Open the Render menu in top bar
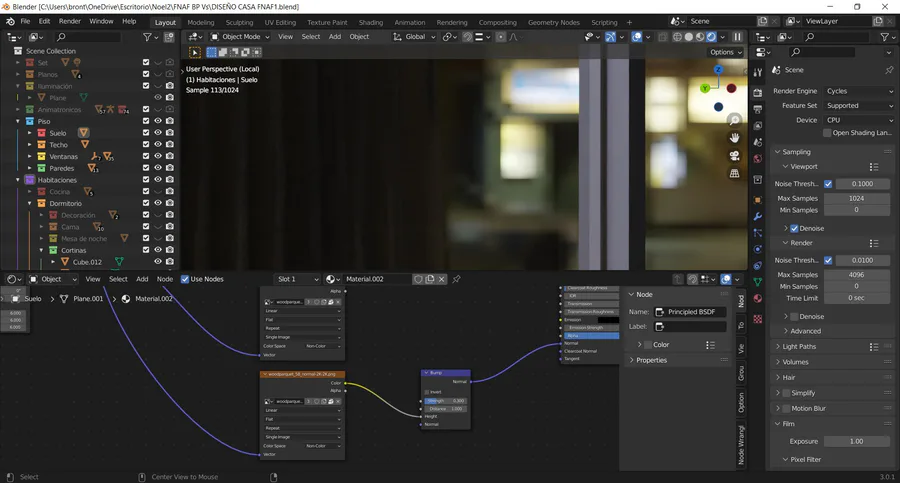 (x=69, y=21)
